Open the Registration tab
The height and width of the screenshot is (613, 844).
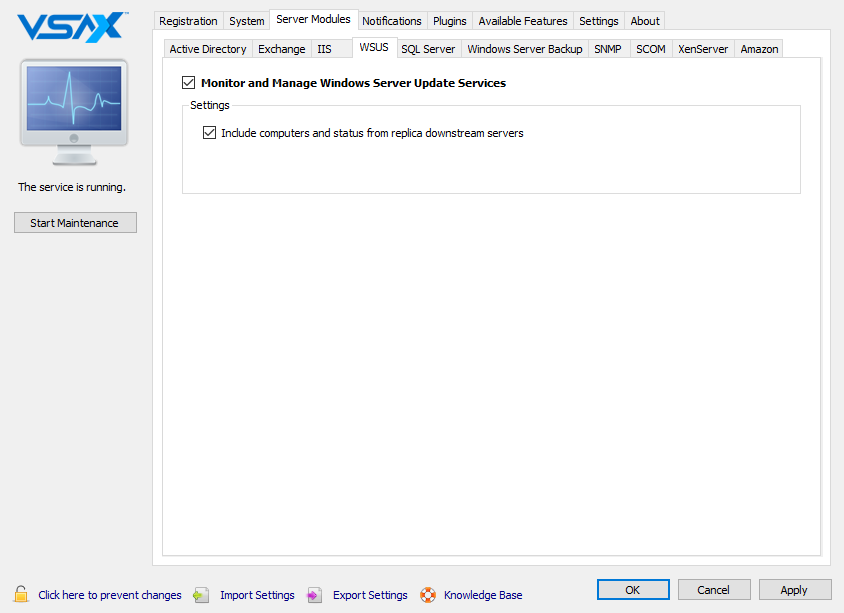188,21
